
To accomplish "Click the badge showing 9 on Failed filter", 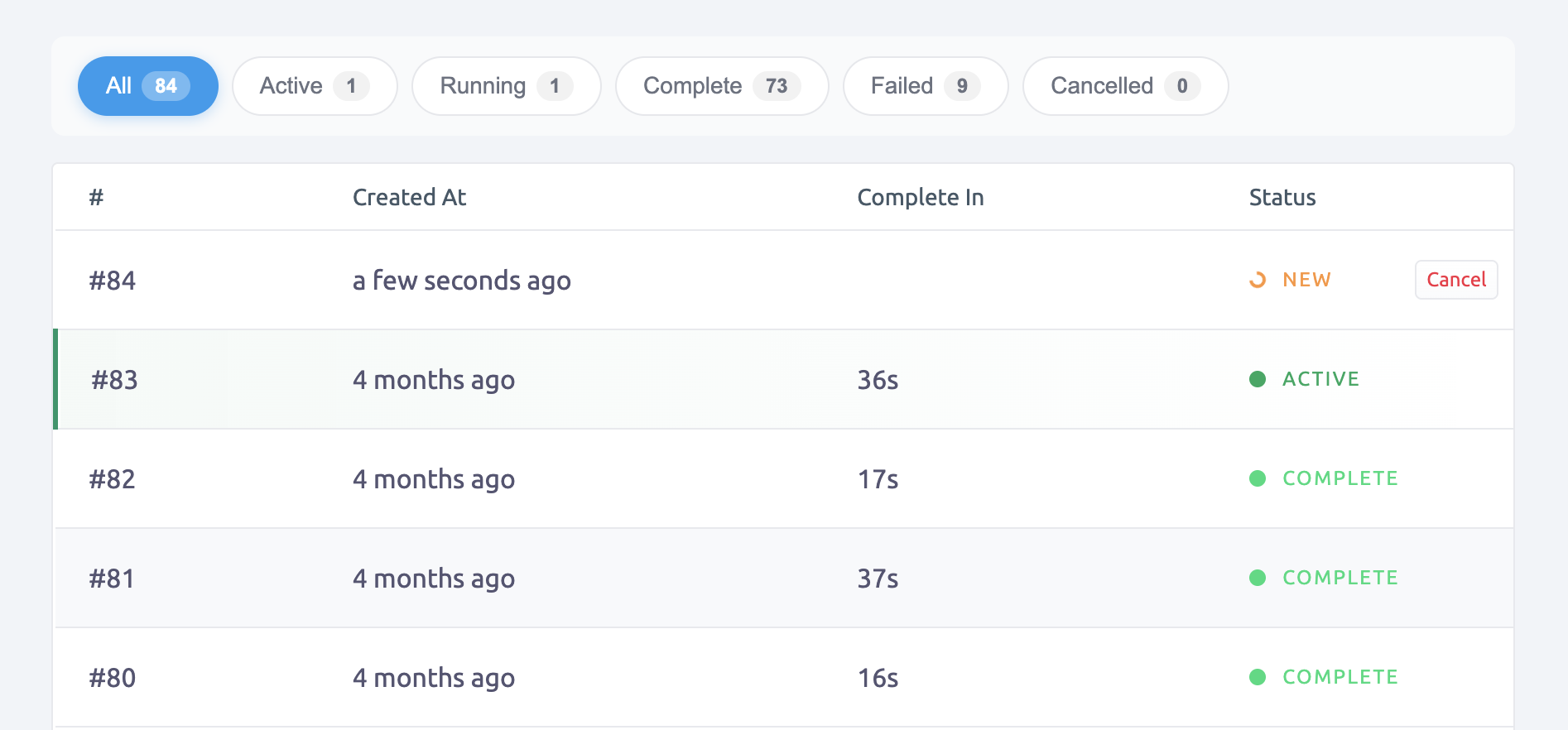I will [x=961, y=85].
